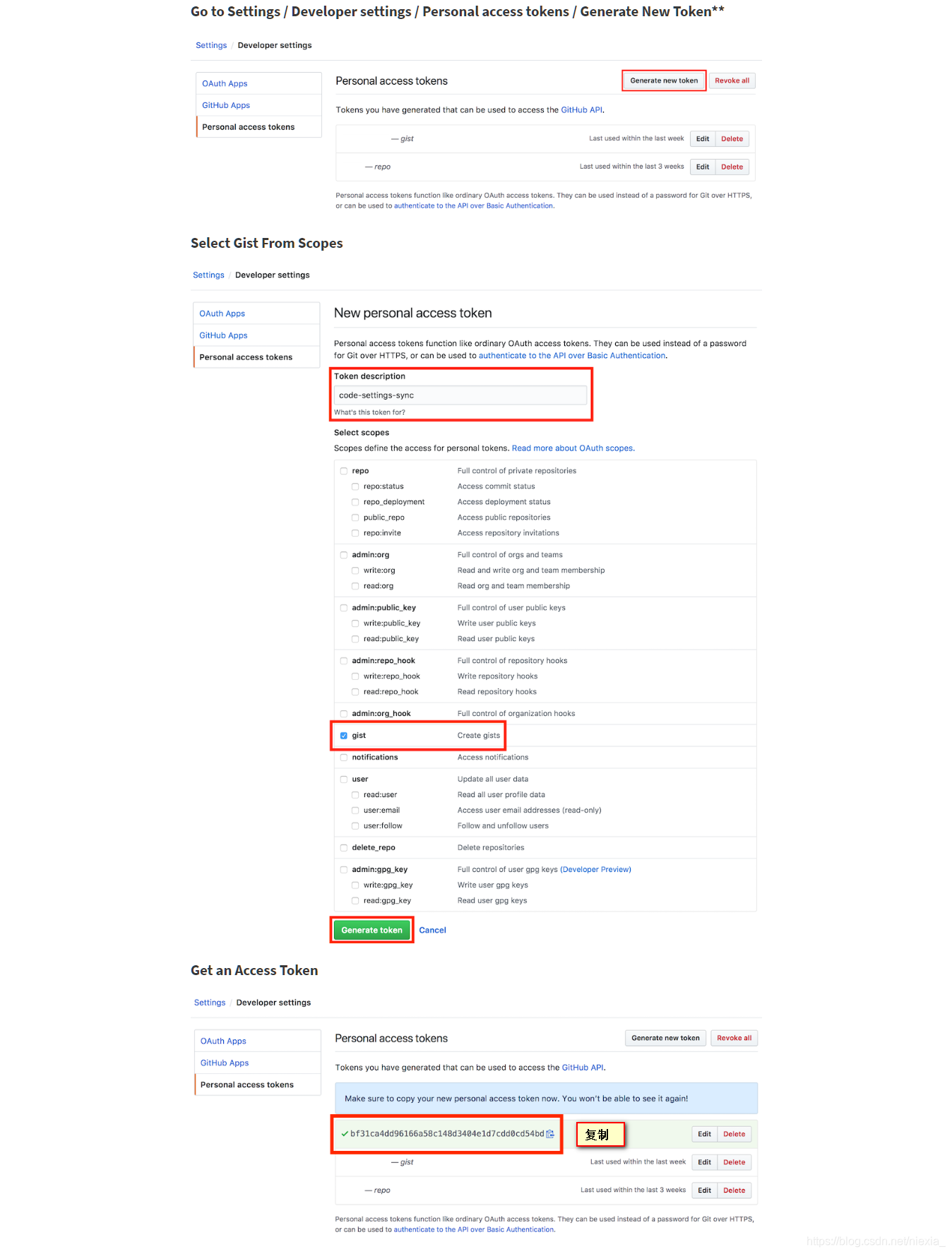Image resolution: width=952 pixels, height=1254 pixels.
Task: Tick the write:org checkbox
Action: (355, 571)
